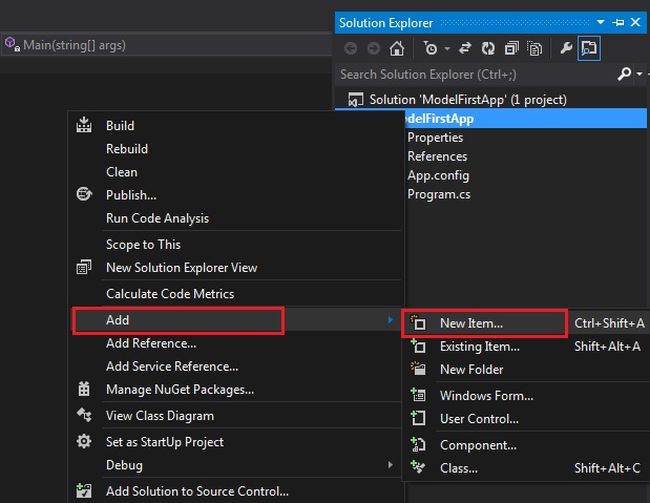The image size is (650, 503).
Task: Toggle the Show All Files button
Action: [x=535, y=48]
